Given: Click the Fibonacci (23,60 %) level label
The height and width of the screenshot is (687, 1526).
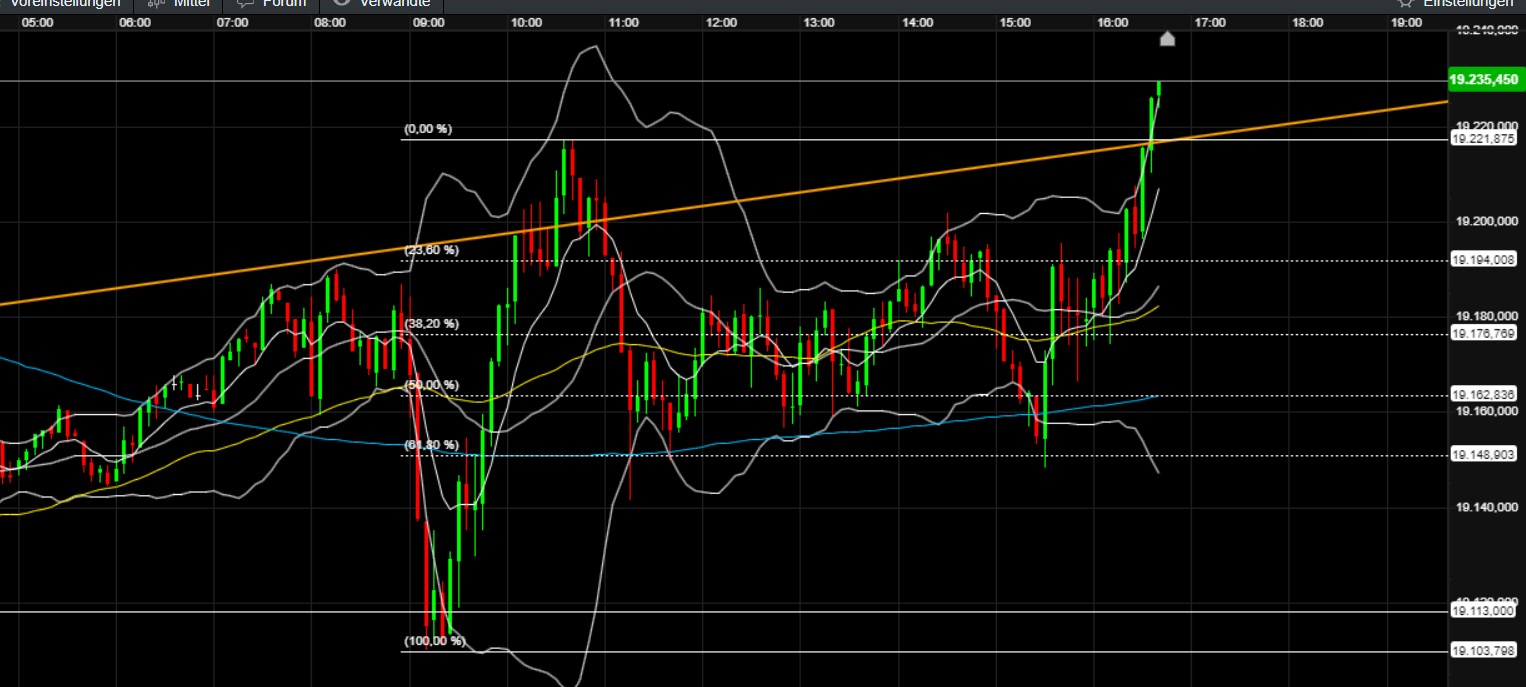Looking at the screenshot, I should coord(431,250).
